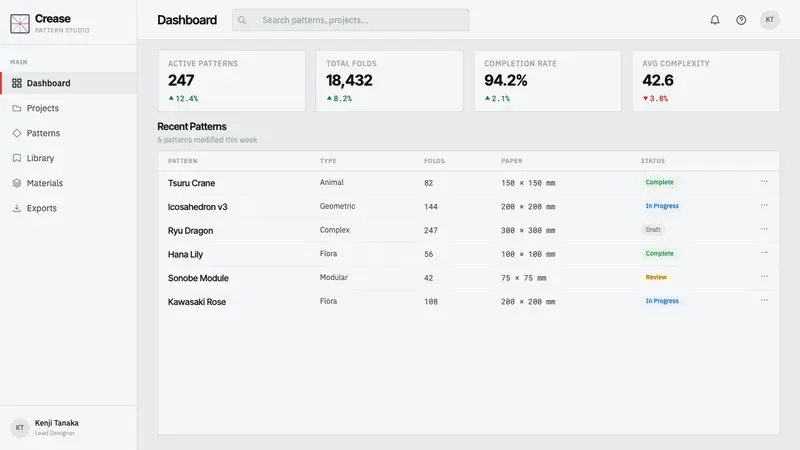Open Ryu Dragon pattern
This screenshot has width=800, height=450.
[190, 231]
